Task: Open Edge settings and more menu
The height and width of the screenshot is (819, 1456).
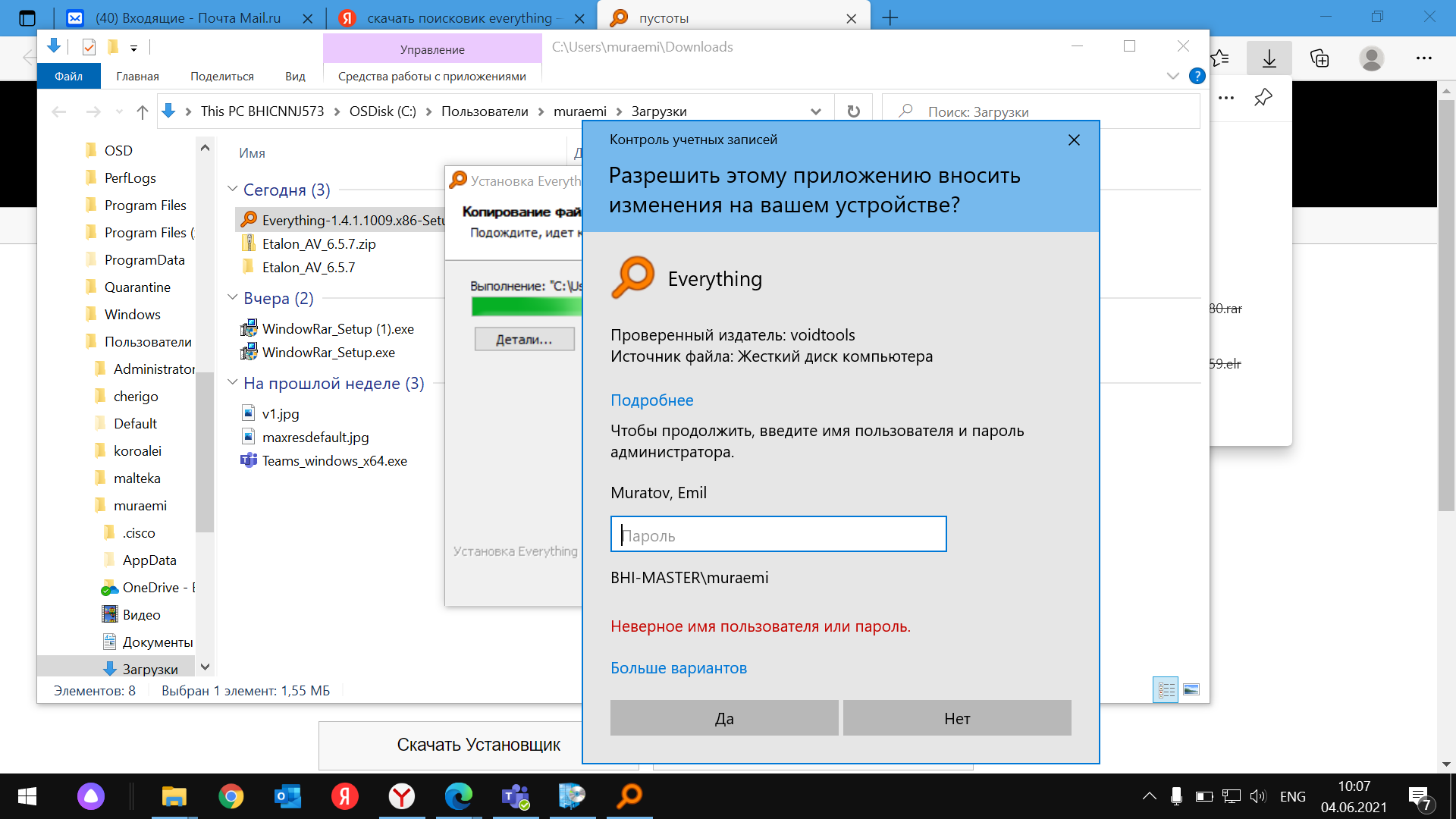Action: coord(1424,58)
